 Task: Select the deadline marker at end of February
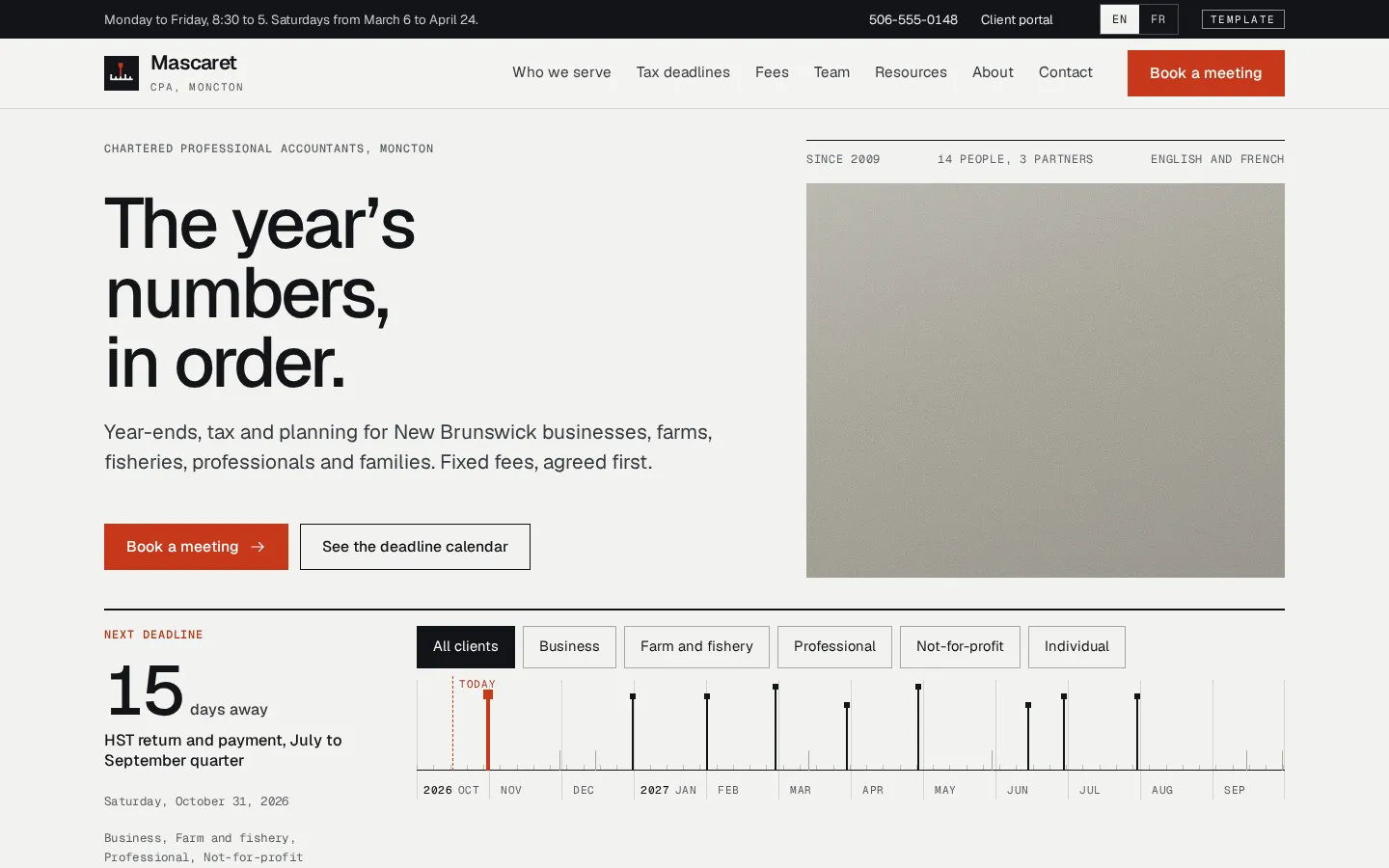(776, 726)
